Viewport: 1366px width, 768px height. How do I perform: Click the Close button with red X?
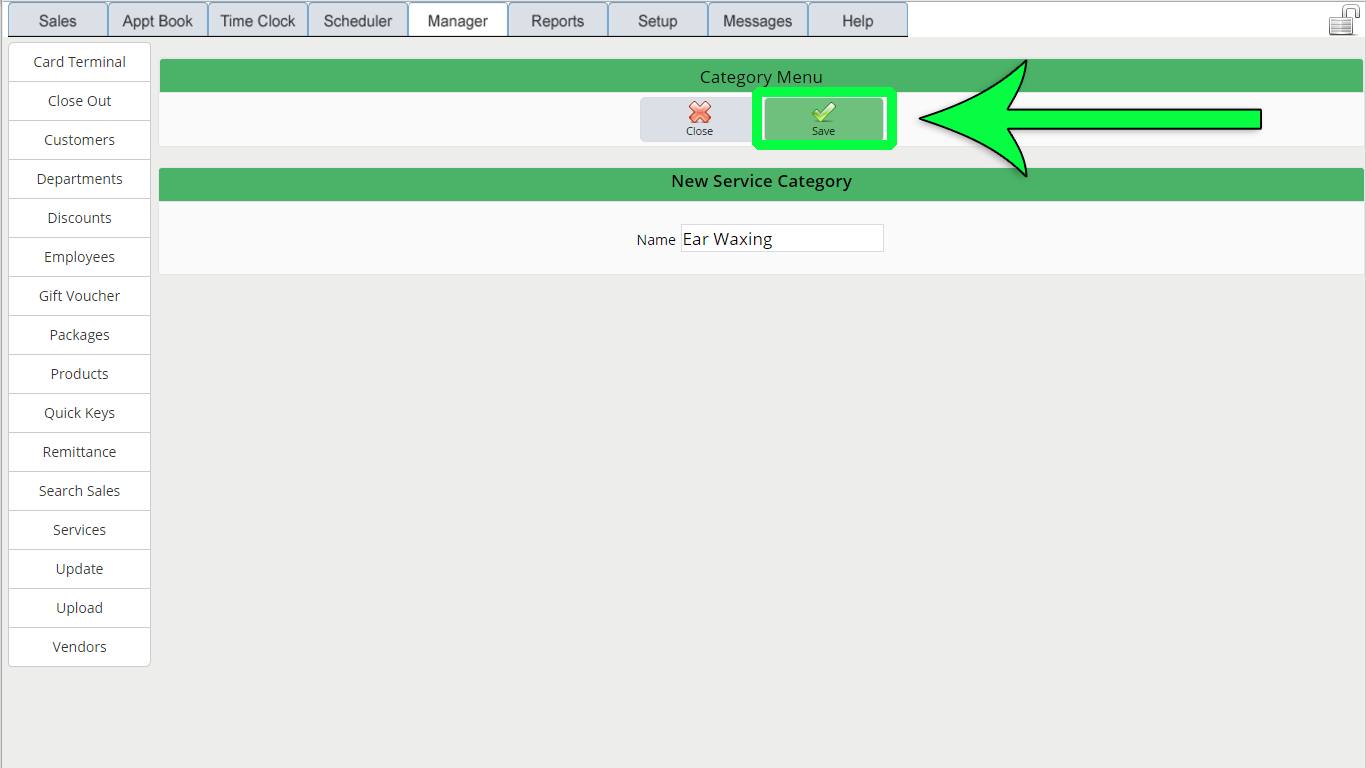[700, 119]
